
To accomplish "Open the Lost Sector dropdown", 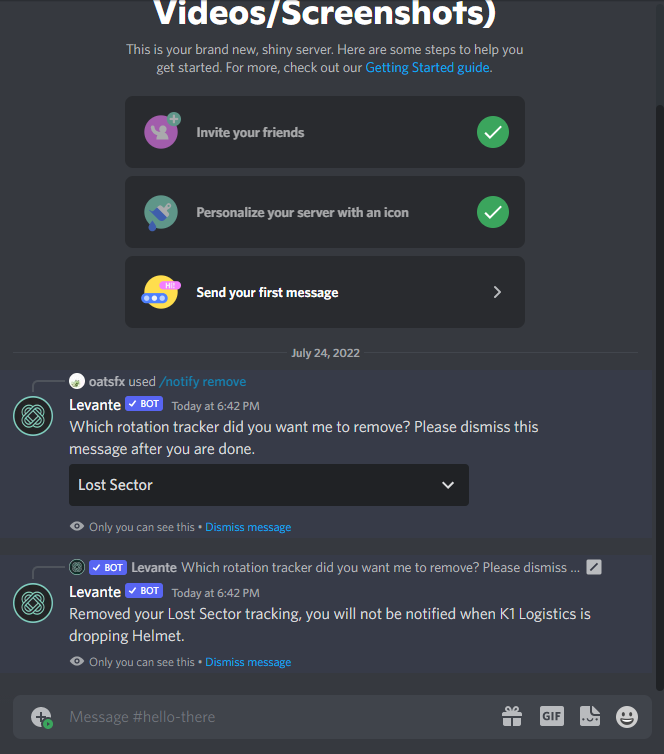I will coord(269,485).
